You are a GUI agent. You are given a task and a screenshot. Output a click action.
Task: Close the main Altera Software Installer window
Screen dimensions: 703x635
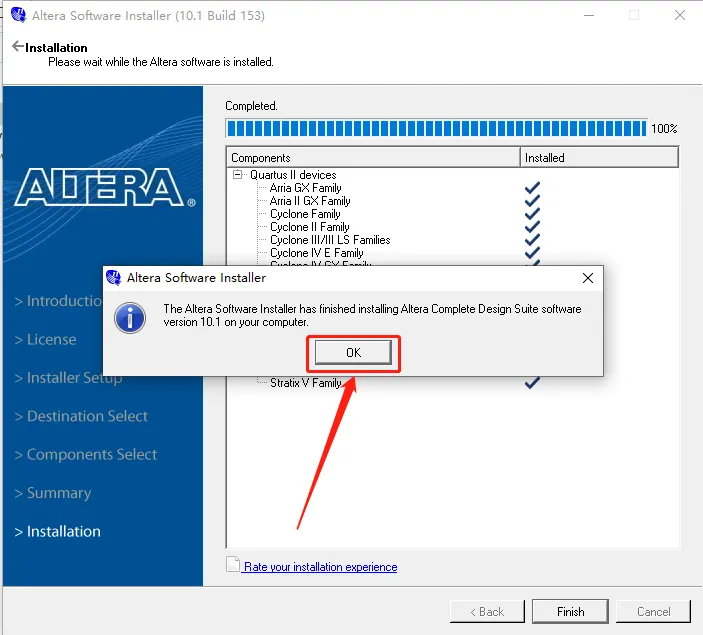[x=680, y=15]
